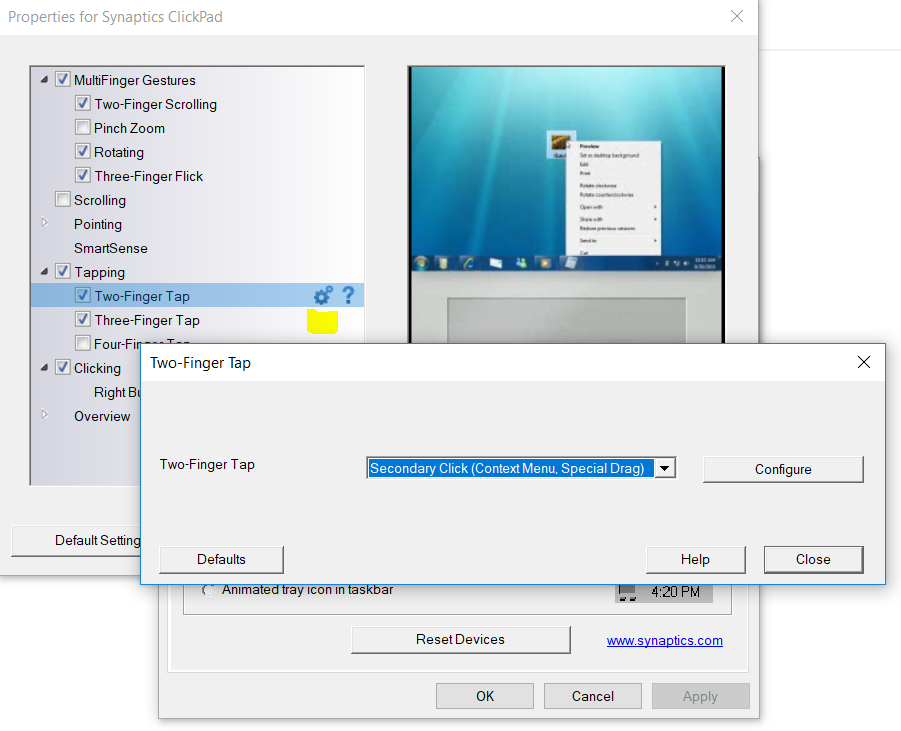Open the Two-Finger Tap action dropdown
Screen dimensions: 901x731
point(665,467)
